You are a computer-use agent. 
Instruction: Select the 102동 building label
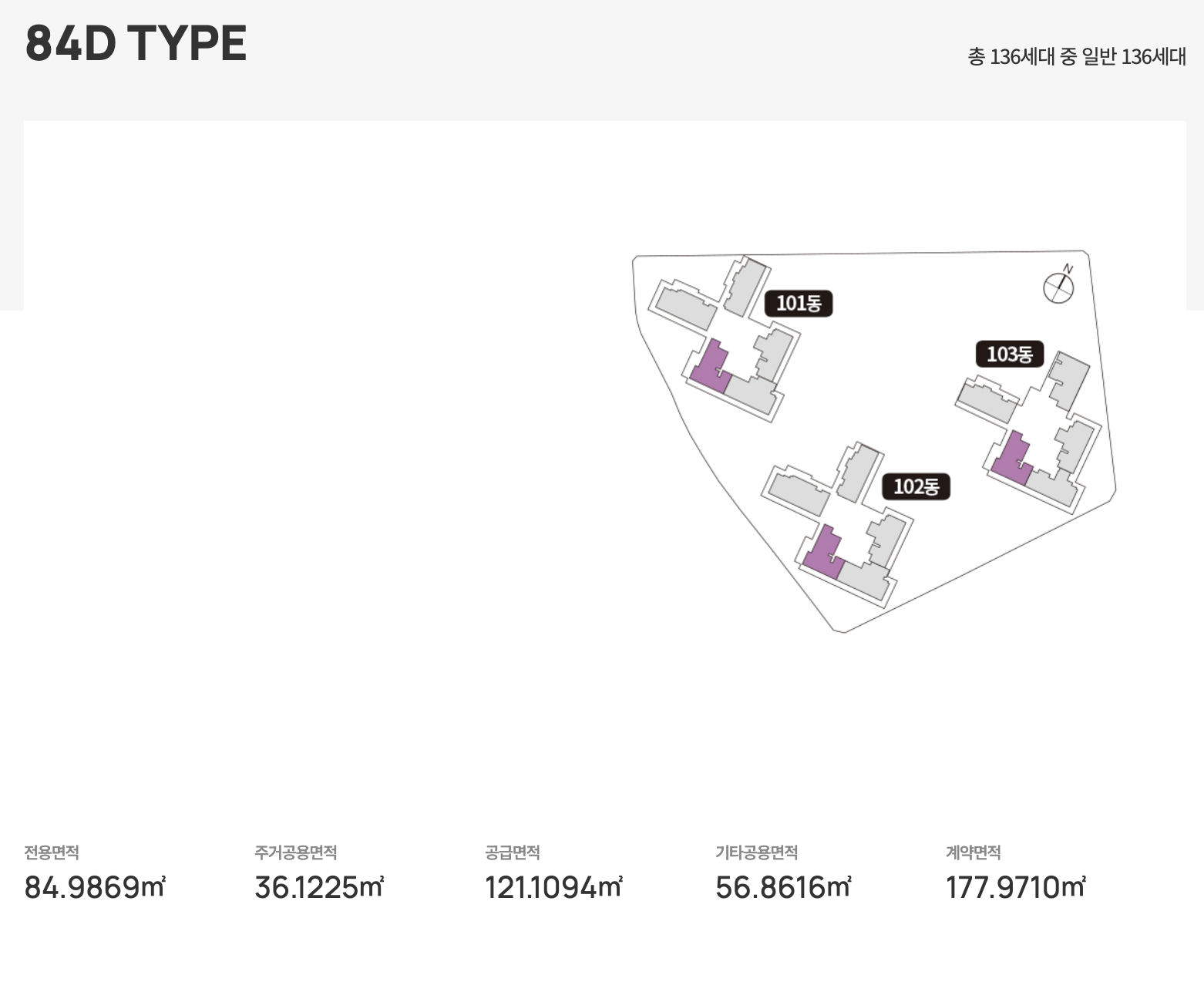pyautogui.click(x=916, y=487)
